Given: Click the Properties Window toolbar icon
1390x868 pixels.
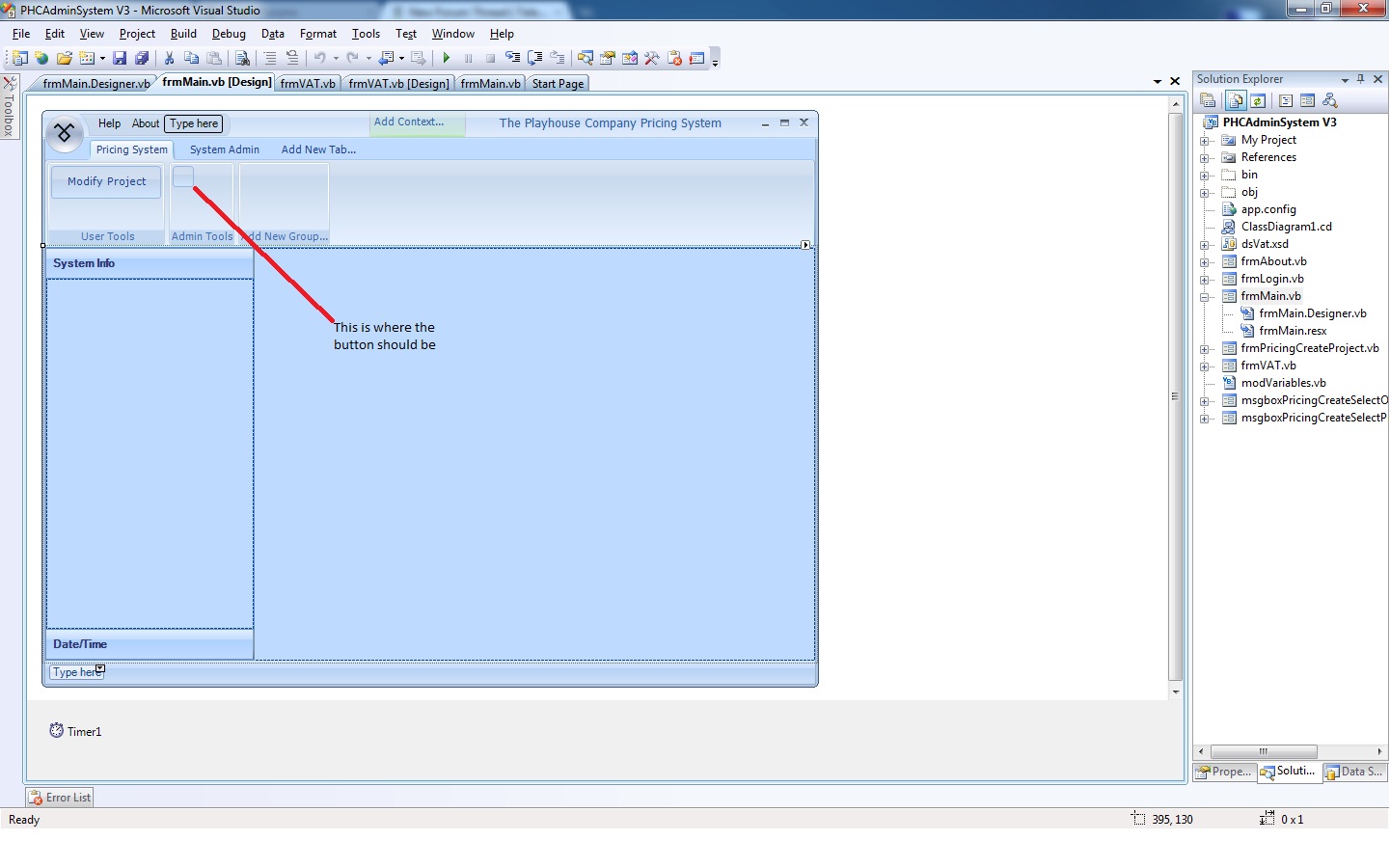Looking at the screenshot, I should click(x=607, y=58).
